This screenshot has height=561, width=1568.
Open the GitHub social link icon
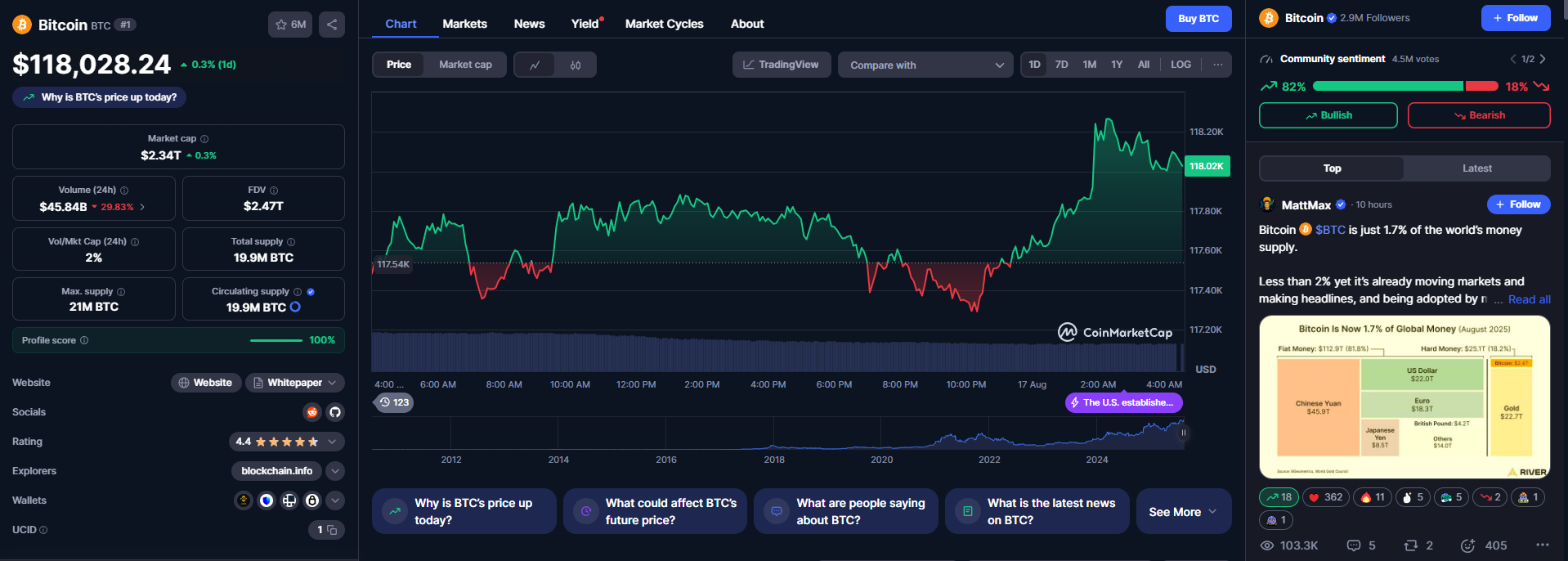(335, 412)
